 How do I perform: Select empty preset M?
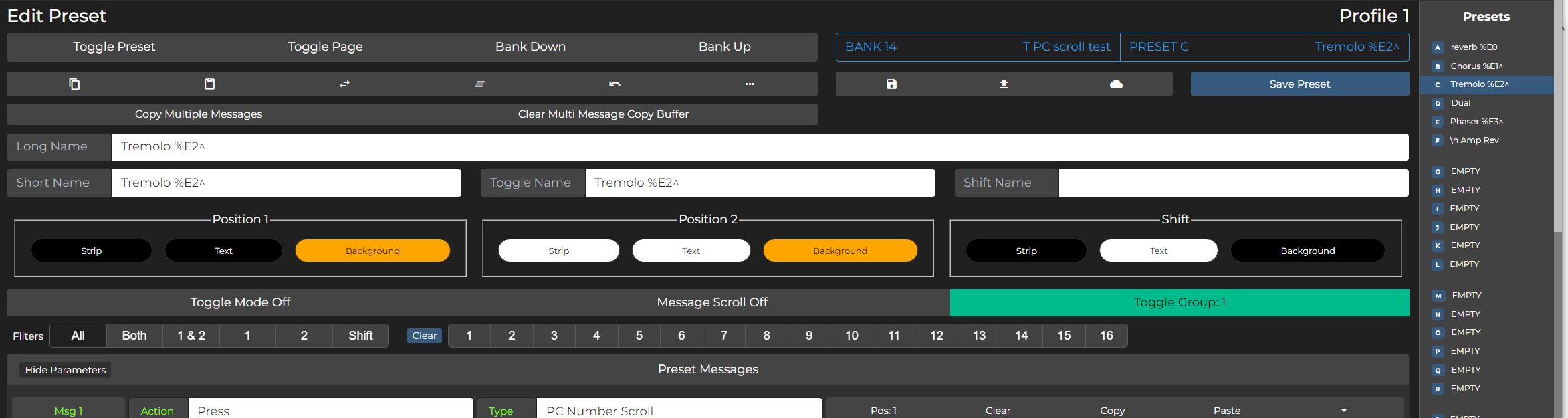coord(1486,296)
